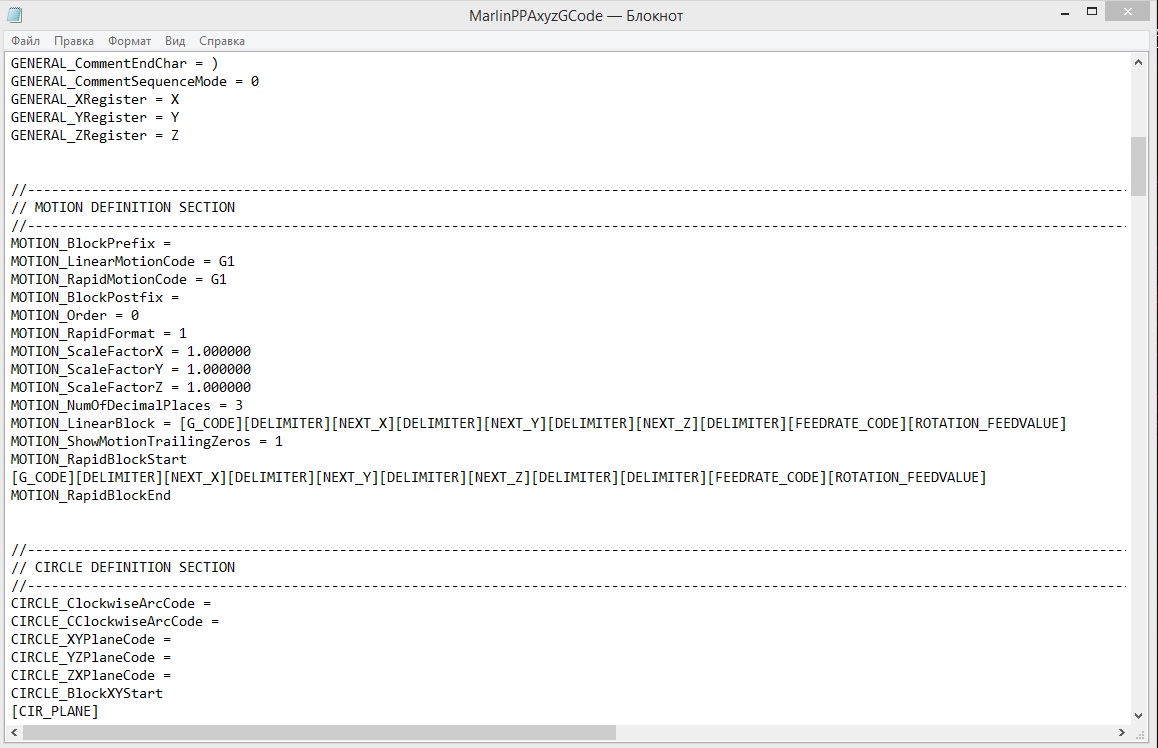Click the line CIRCLE_ClockwiseArcCode =
The width and height of the screenshot is (1158, 748).
pyautogui.click(x=111, y=603)
